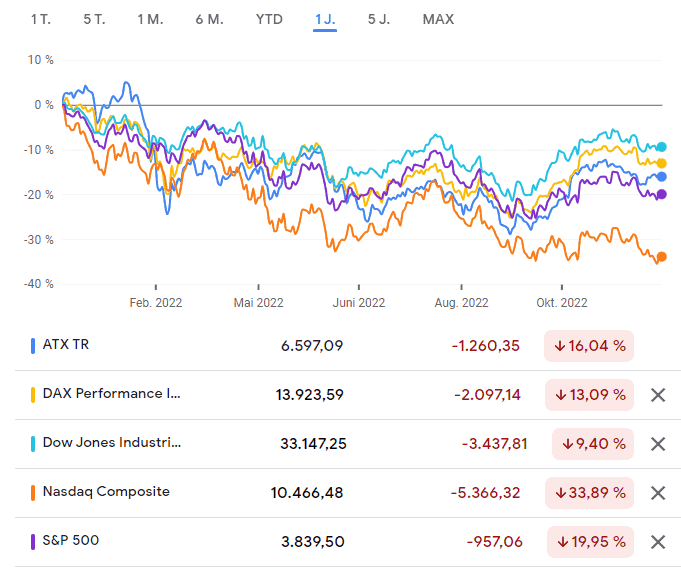
Task: Click the 10 % y-axis label
Action: click(x=40, y=60)
